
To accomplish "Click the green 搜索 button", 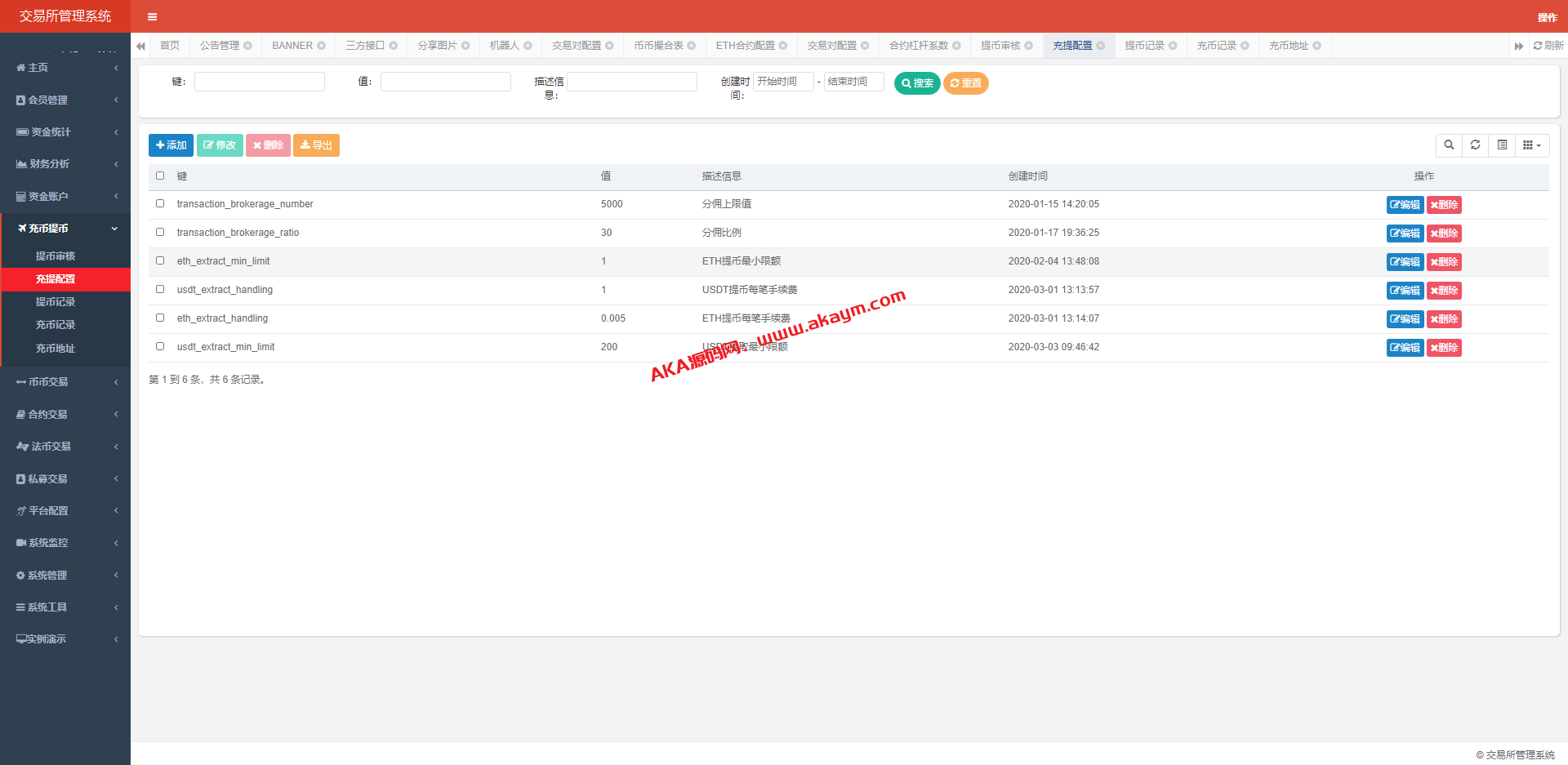I will 917,83.
